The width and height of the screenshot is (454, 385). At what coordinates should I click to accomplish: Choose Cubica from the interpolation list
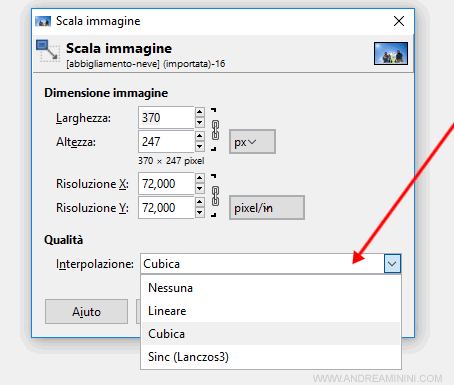pyautogui.click(x=271, y=334)
